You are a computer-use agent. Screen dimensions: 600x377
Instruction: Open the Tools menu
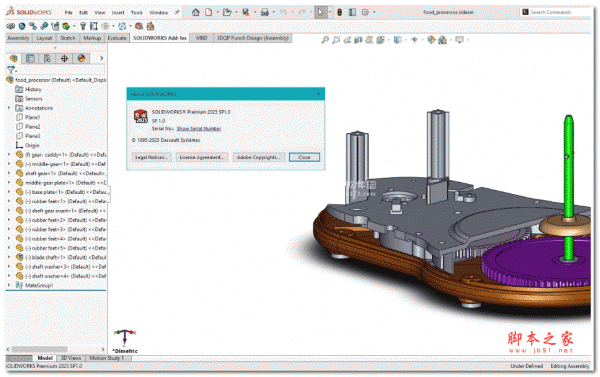tap(137, 13)
